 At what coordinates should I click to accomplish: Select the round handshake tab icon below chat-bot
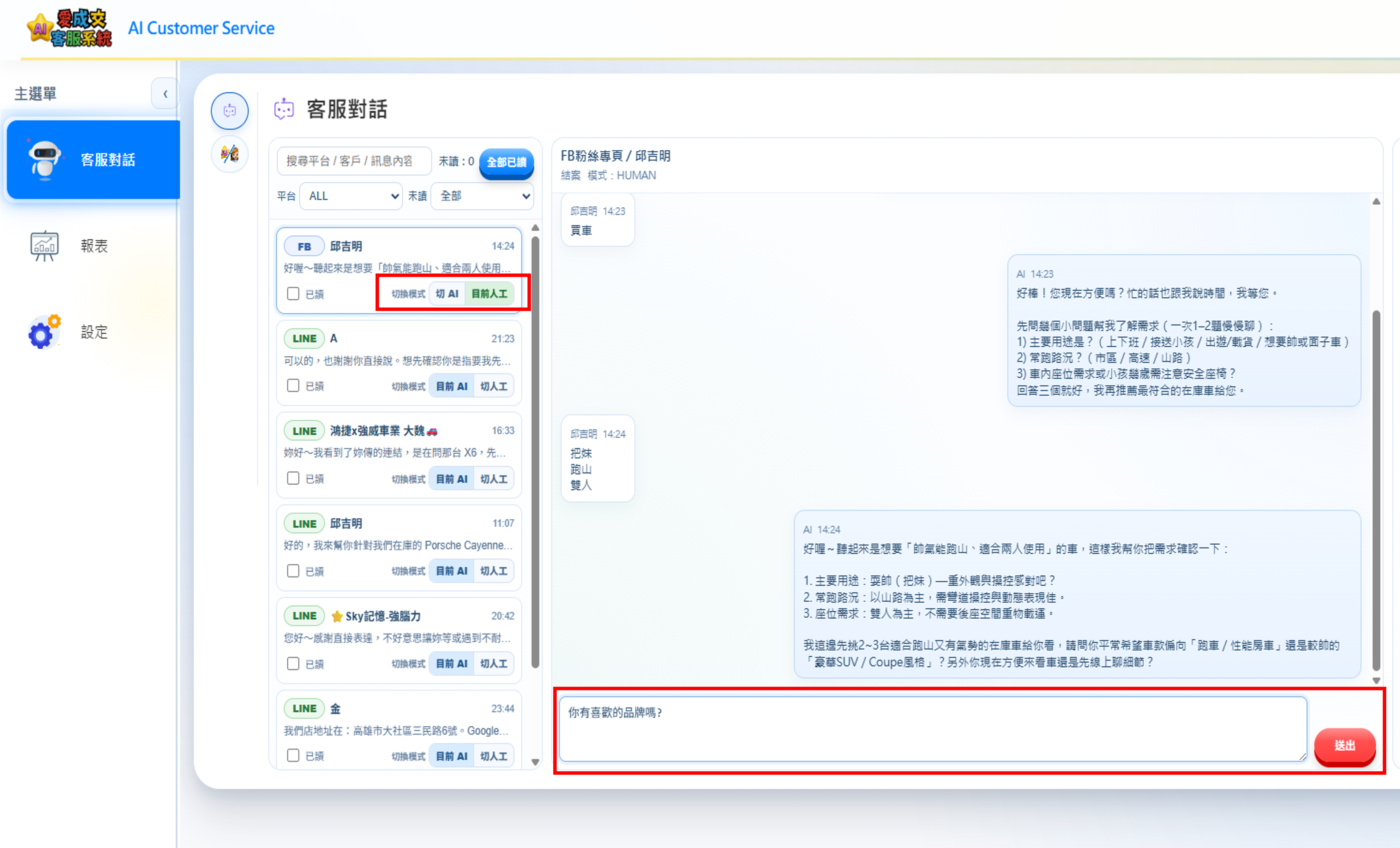pyautogui.click(x=230, y=153)
